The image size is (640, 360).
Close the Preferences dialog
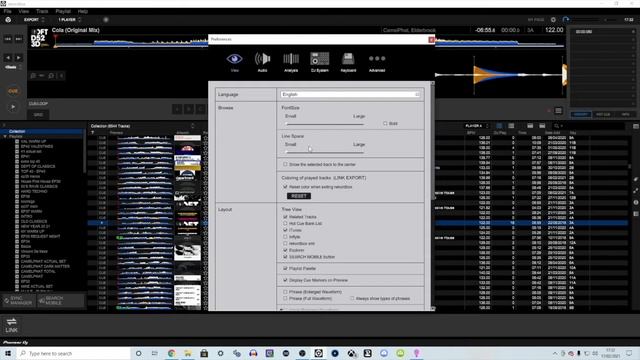coord(431,40)
